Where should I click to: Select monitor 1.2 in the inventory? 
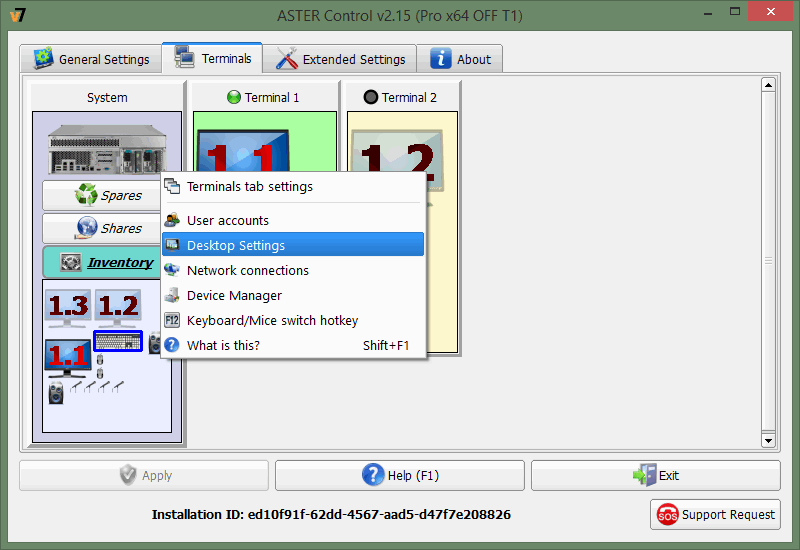118,309
